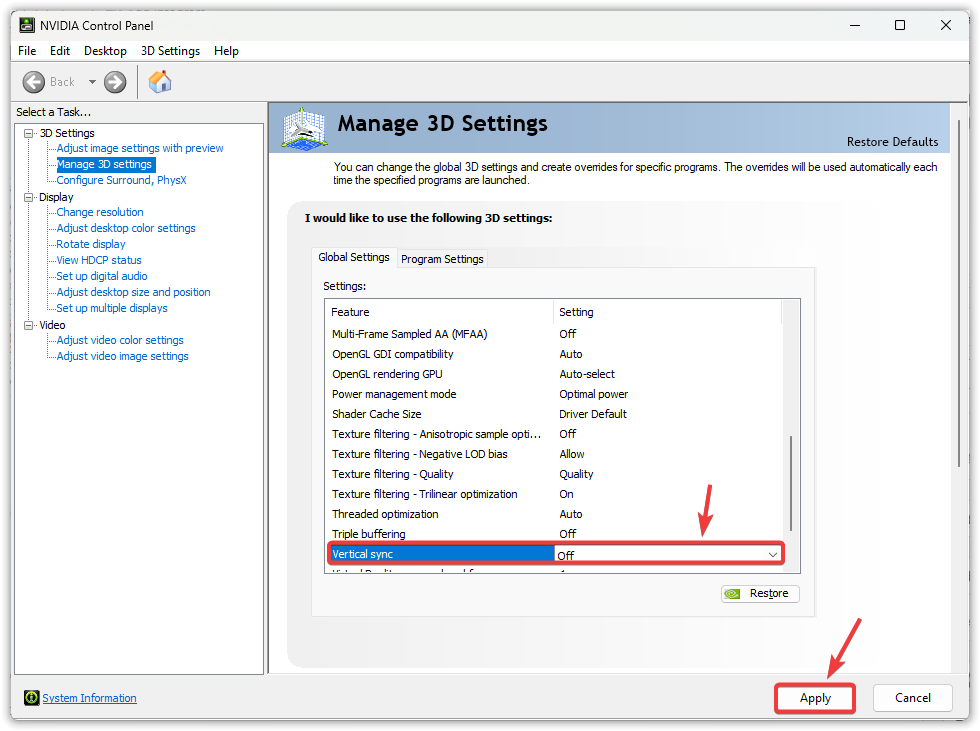The width and height of the screenshot is (980, 731).
Task: Click the Back arrow icon
Action: [x=34, y=82]
